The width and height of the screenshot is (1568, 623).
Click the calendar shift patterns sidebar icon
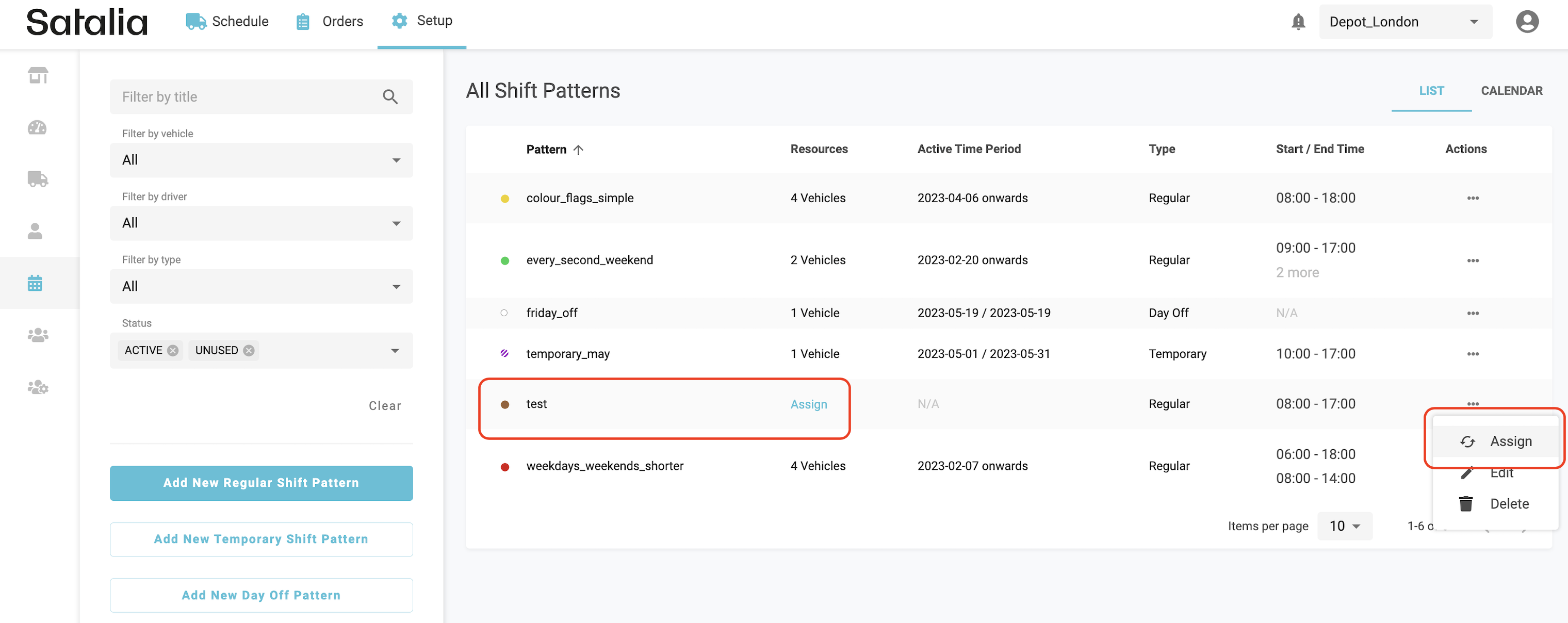(35, 283)
